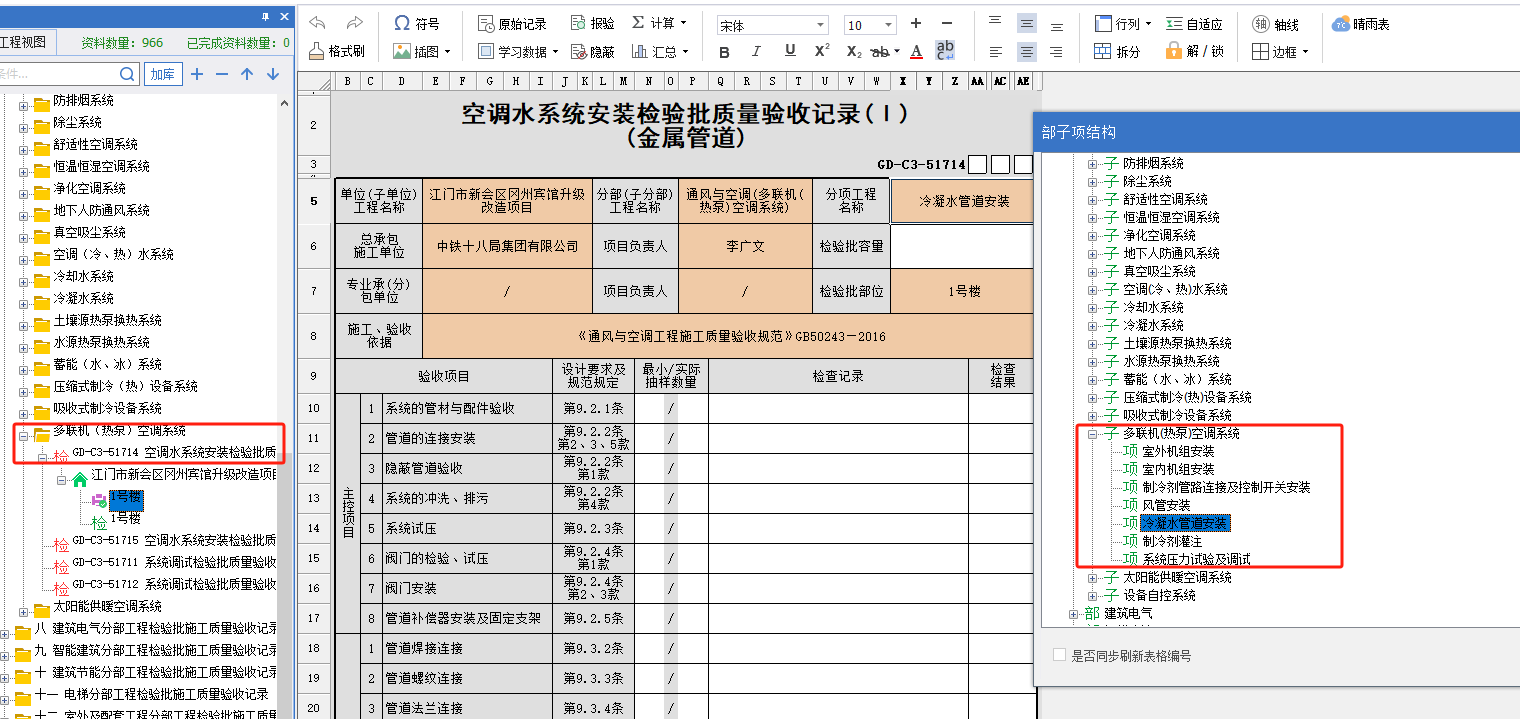Image resolution: width=1520 pixels, height=719 pixels.
Task: Move tree item down with arrow
Action: (x=273, y=73)
